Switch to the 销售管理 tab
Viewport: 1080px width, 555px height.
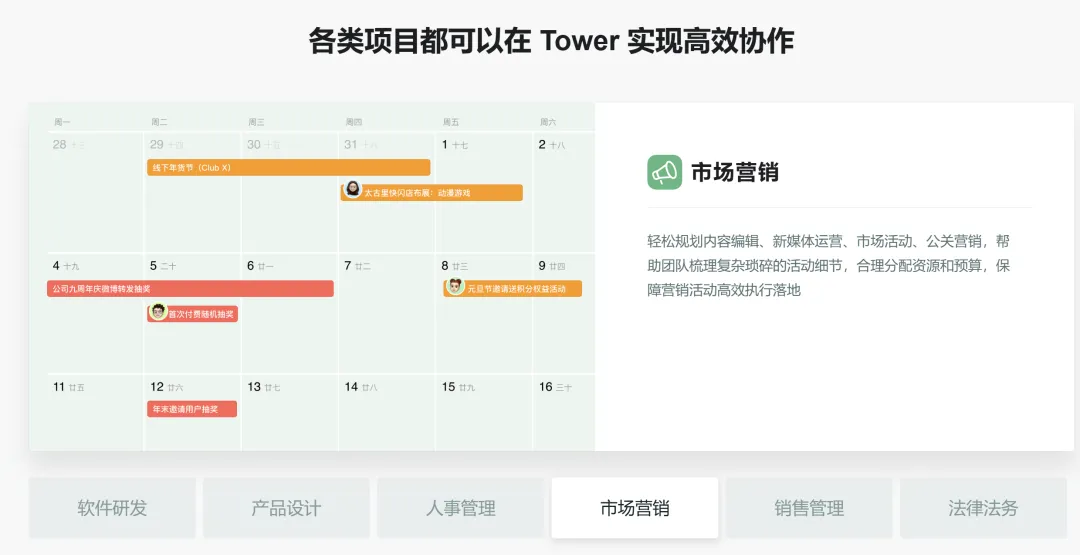[x=809, y=508]
